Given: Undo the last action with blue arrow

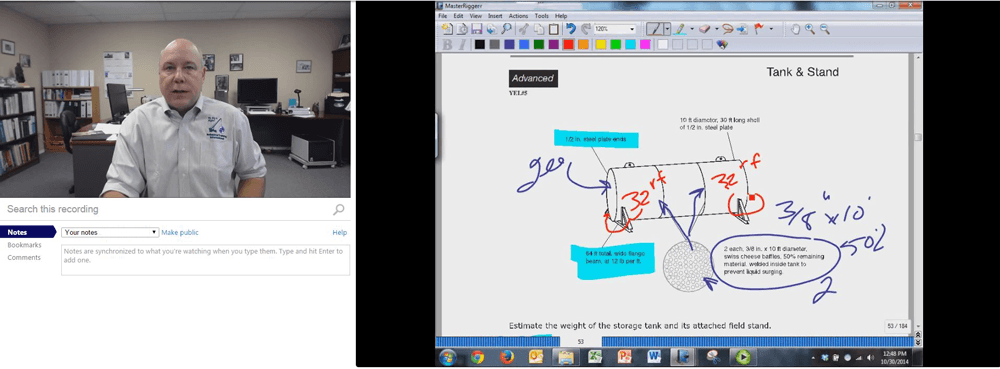Looking at the screenshot, I should [x=571, y=29].
